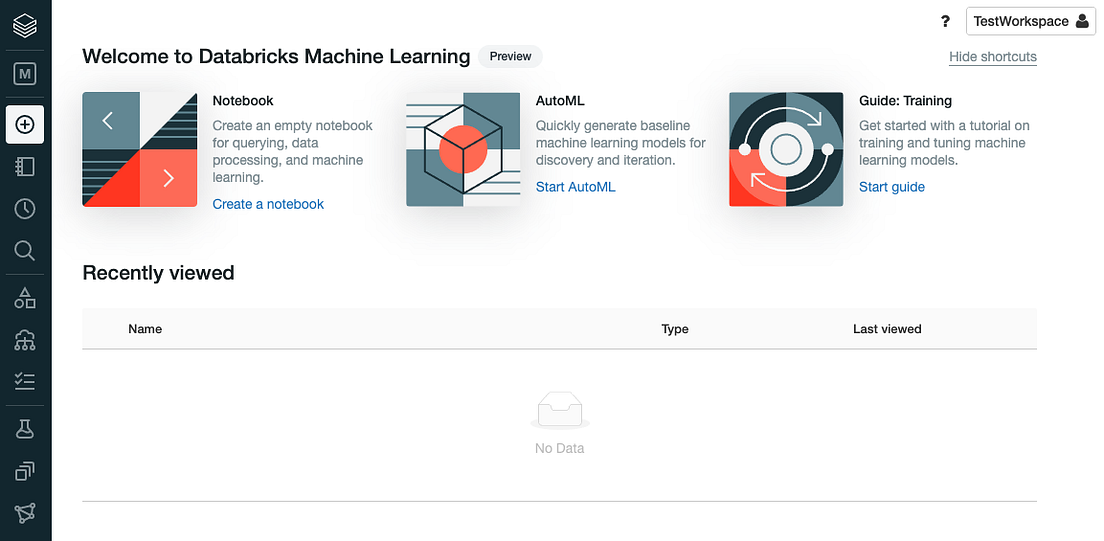Click the AutoML card title
The image size is (1104, 541).
(x=560, y=101)
